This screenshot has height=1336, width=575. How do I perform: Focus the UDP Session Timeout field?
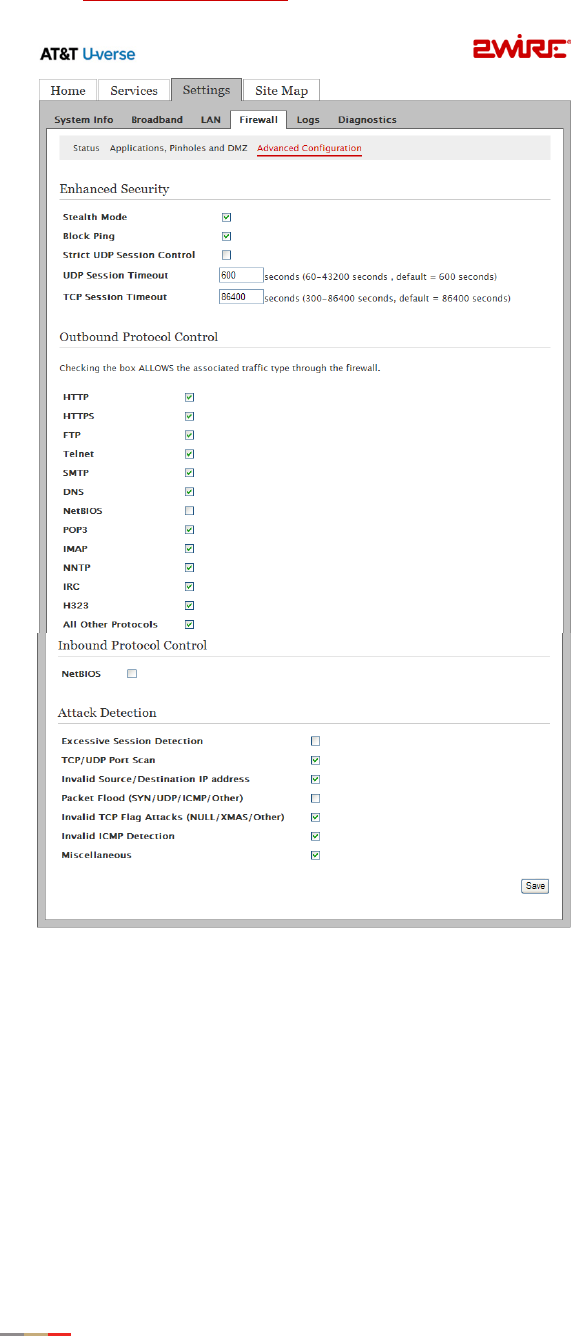tap(241, 275)
